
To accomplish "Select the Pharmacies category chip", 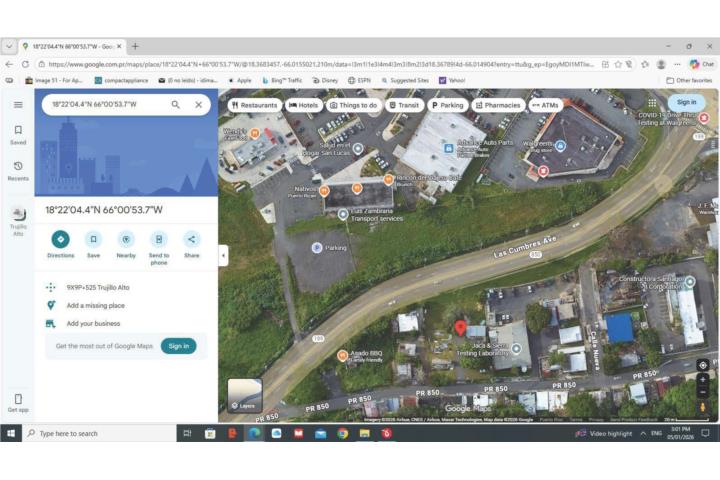I will point(498,105).
